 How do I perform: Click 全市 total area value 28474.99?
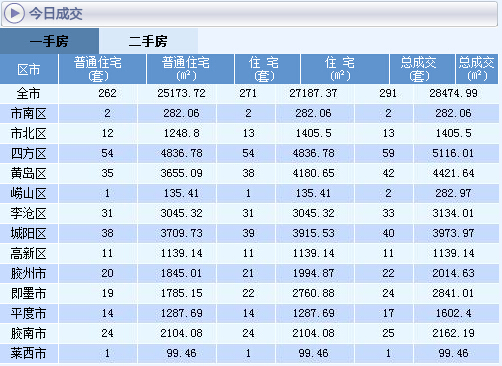coord(453,93)
